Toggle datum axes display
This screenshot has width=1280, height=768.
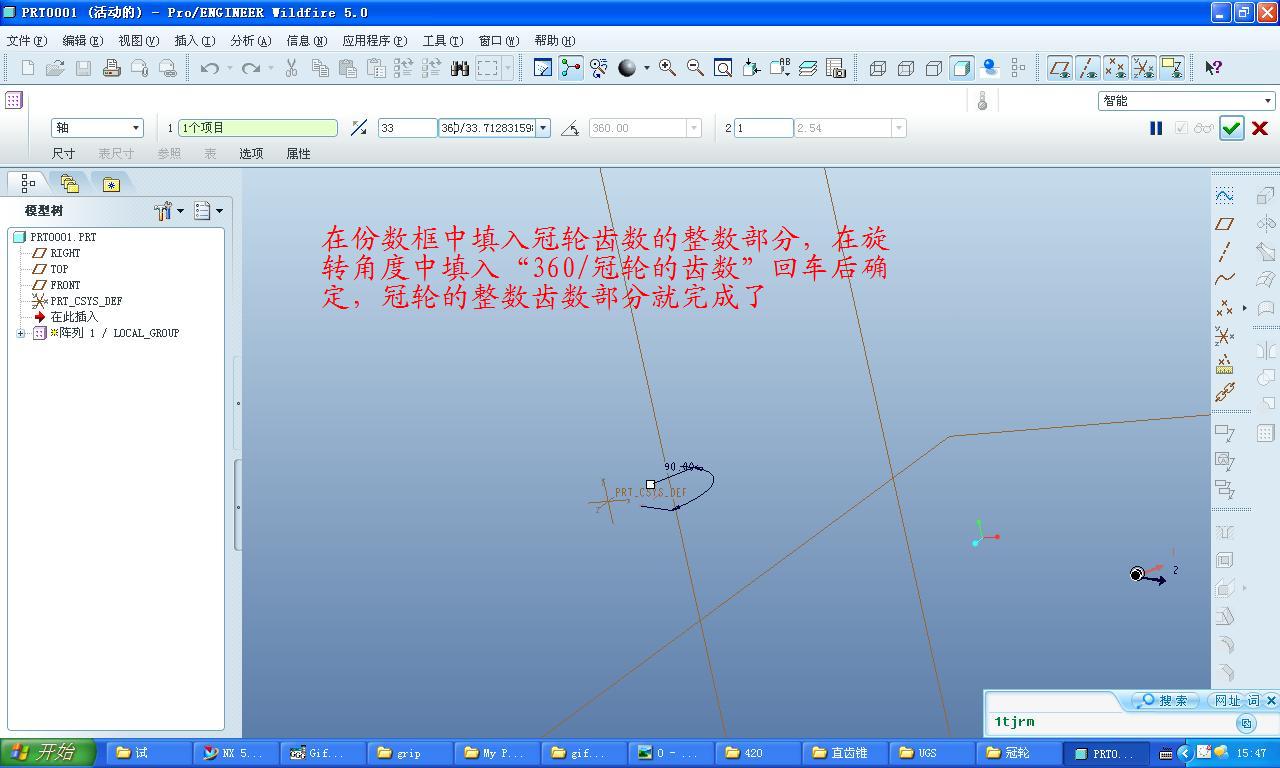(x=1087, y=68)
